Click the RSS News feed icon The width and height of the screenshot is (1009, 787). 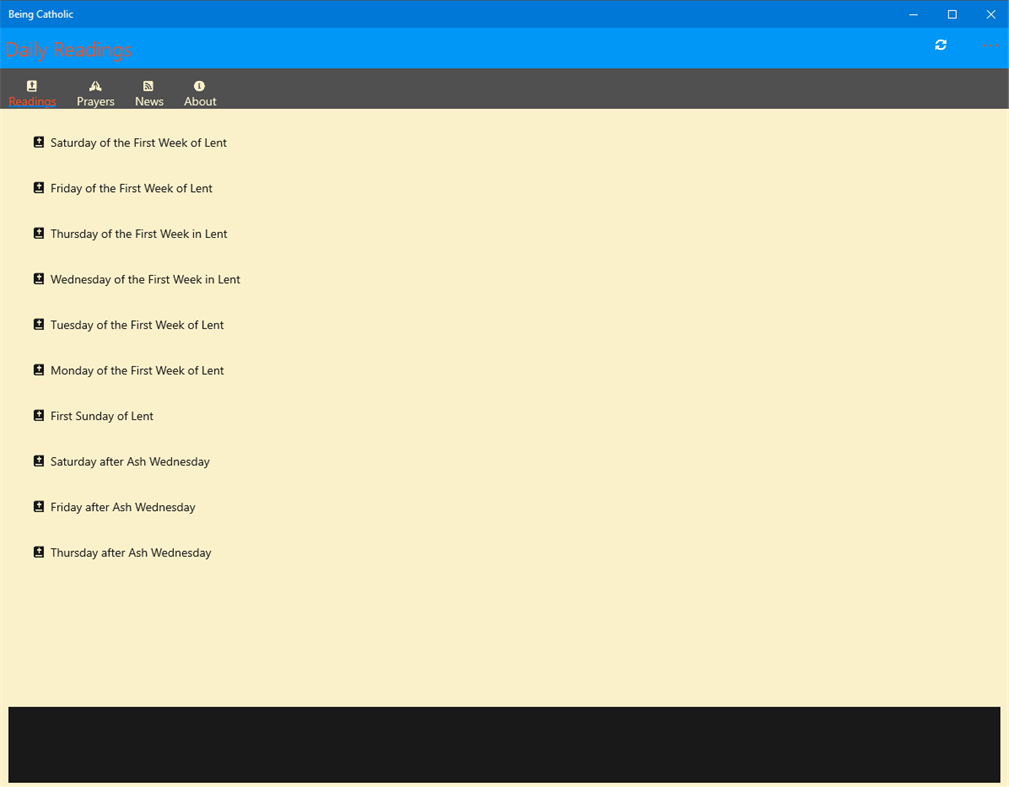click(x=148, y=86)
